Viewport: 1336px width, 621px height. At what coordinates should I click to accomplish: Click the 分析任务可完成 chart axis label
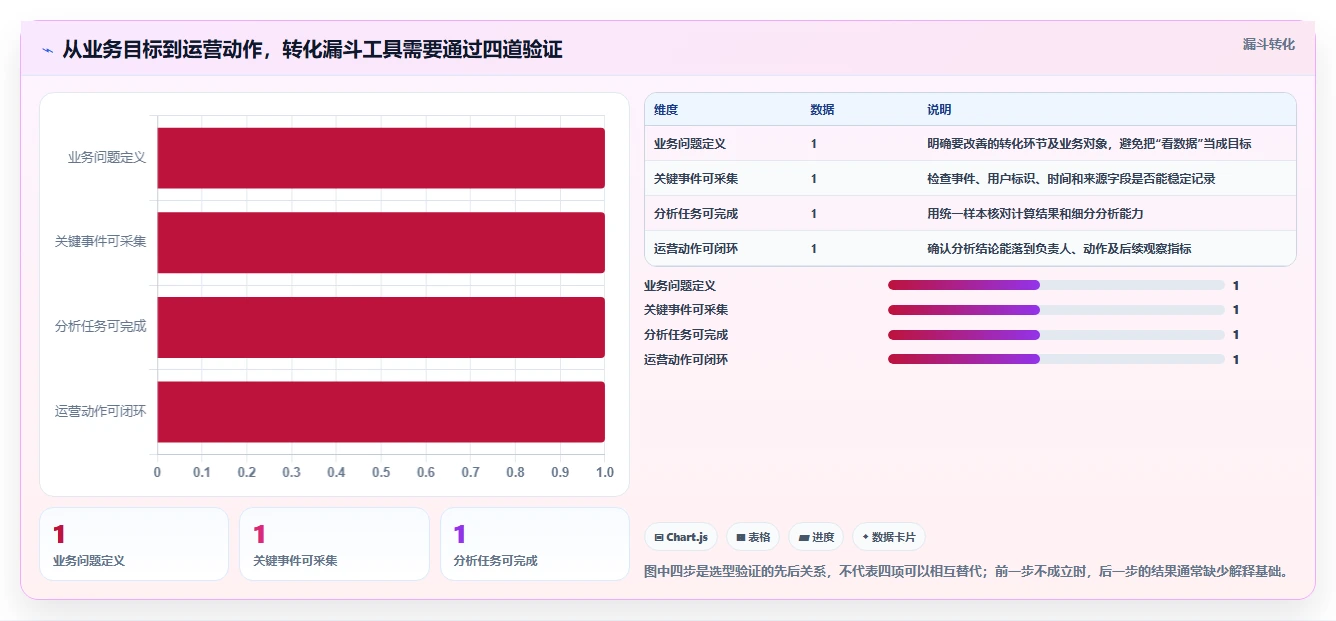tap(101, 327)
